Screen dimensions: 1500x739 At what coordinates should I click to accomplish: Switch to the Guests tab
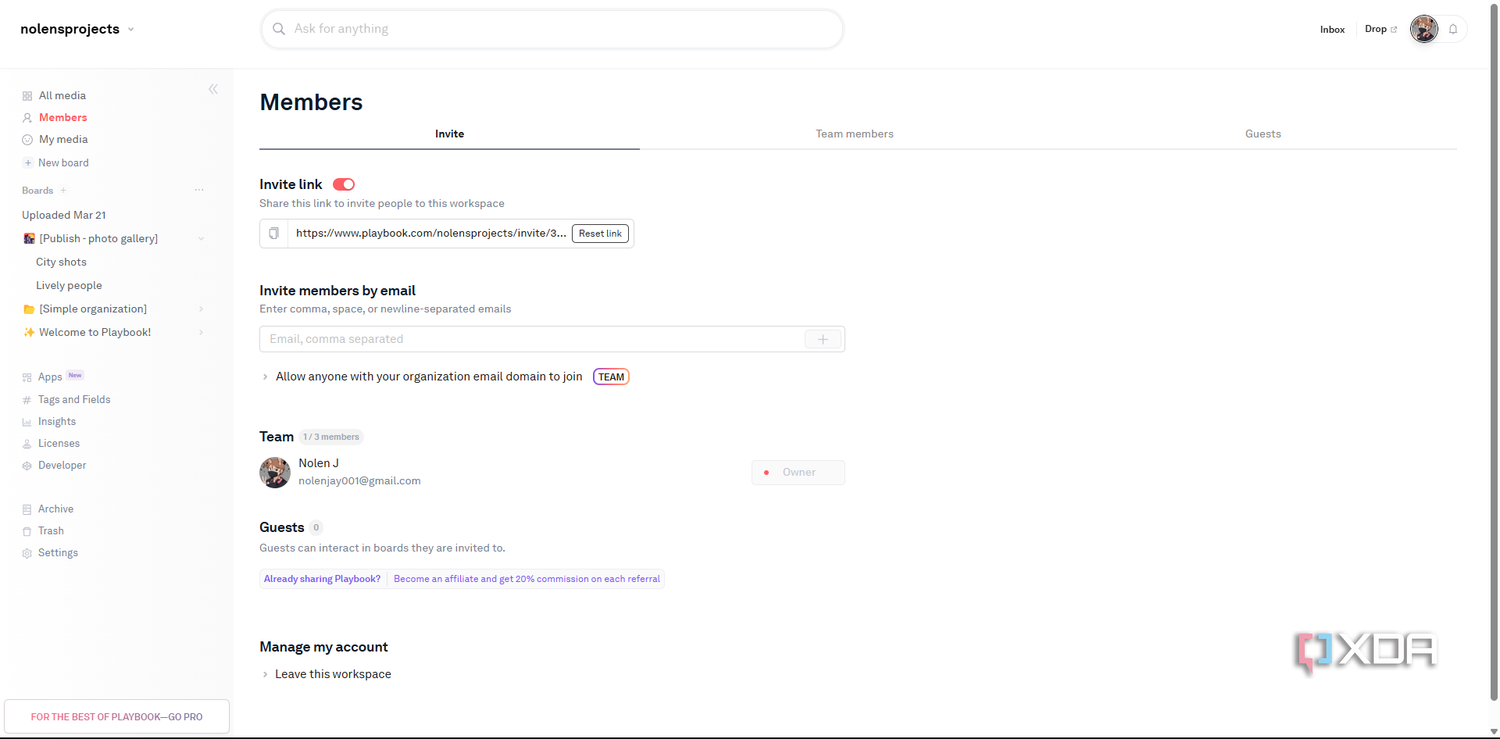click(1263, 134)
